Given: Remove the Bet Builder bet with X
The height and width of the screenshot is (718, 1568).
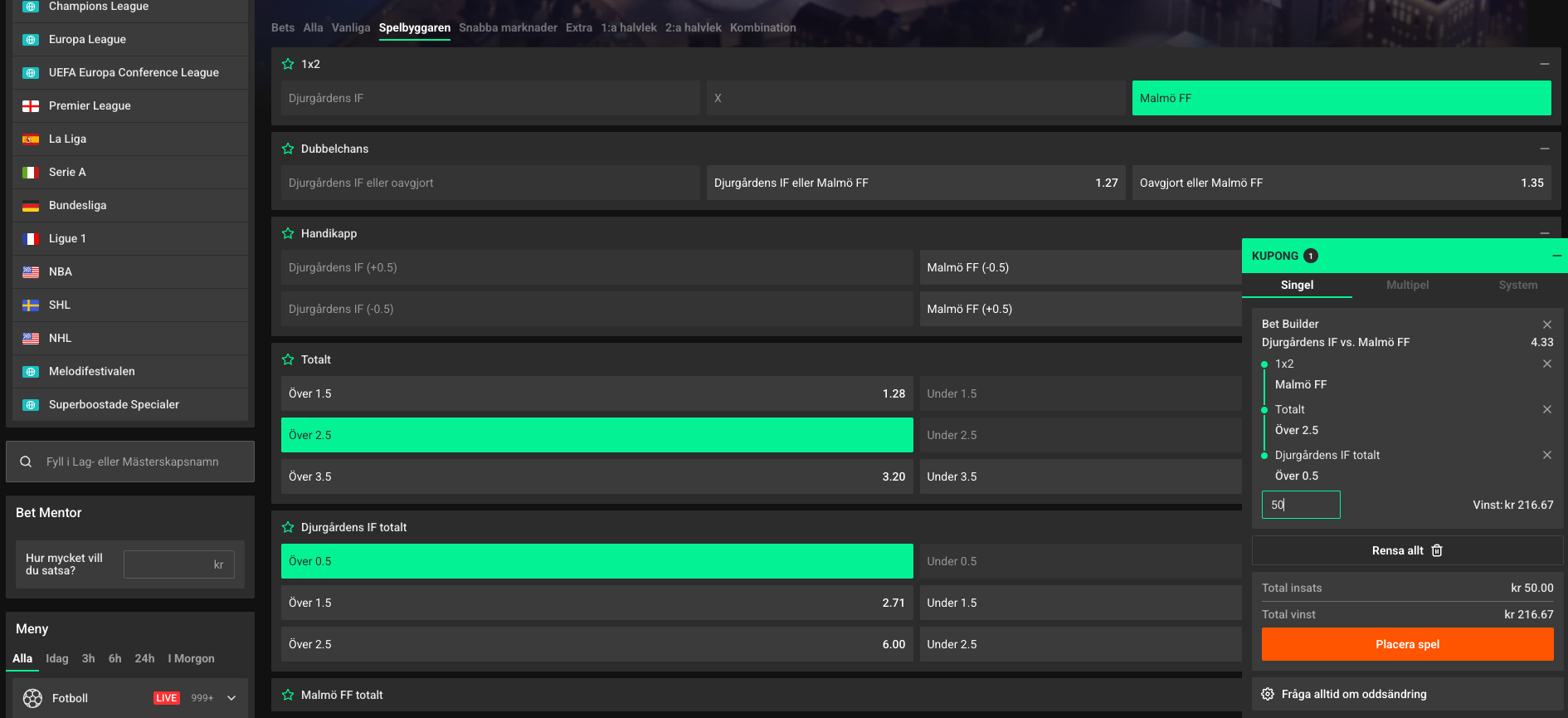Looking at the screenshot, I should [1547, 325].
